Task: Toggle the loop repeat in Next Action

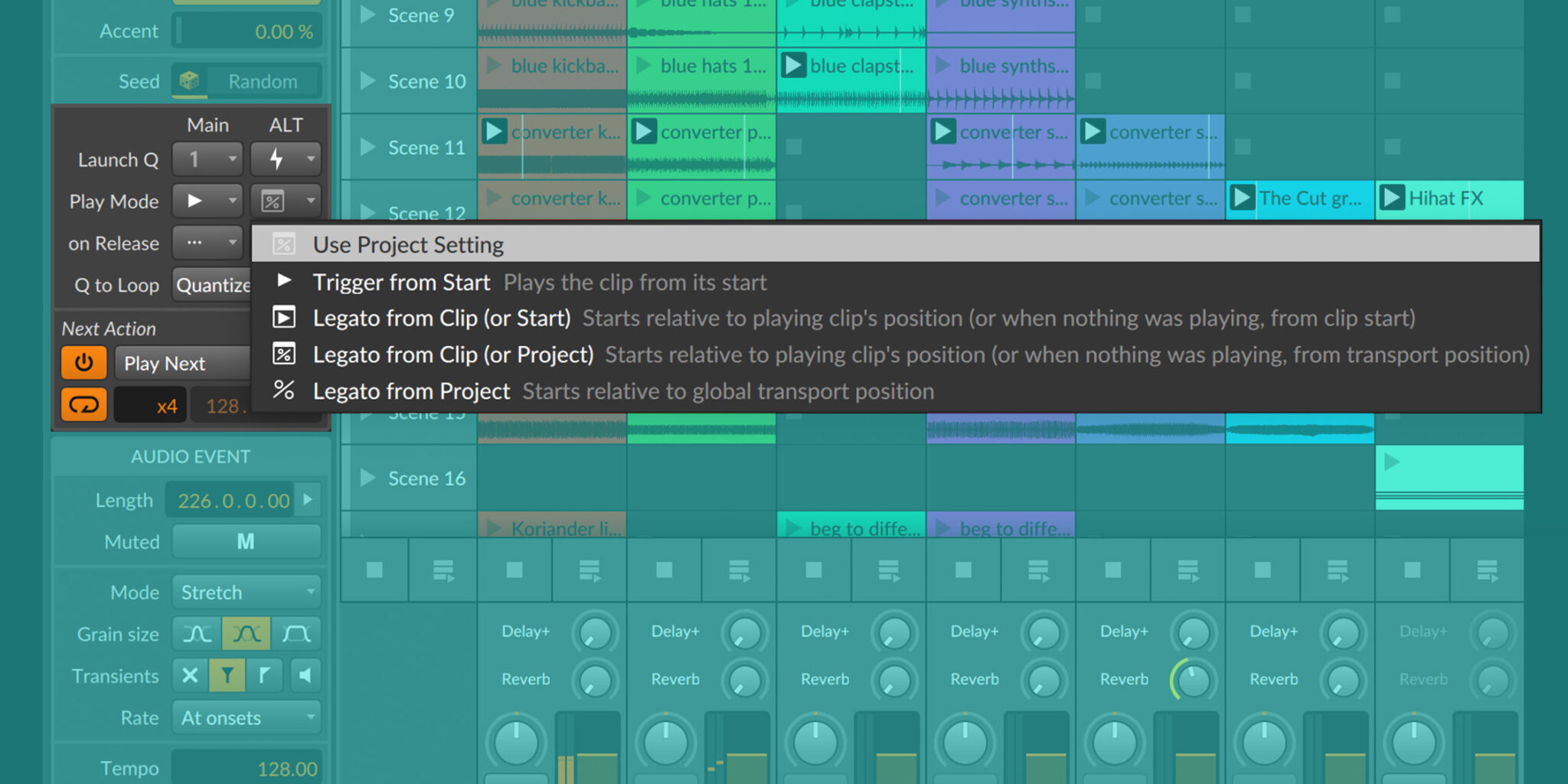Action: [x=83, y=404]
